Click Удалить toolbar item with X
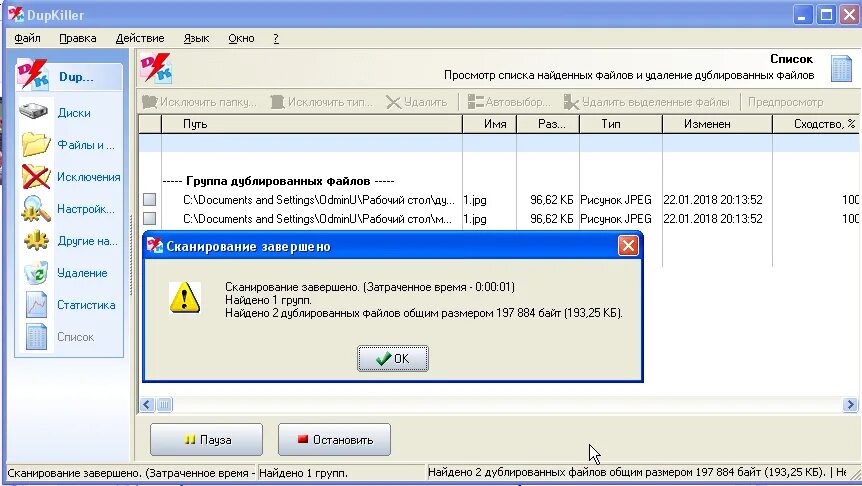 tap(417, 102)
